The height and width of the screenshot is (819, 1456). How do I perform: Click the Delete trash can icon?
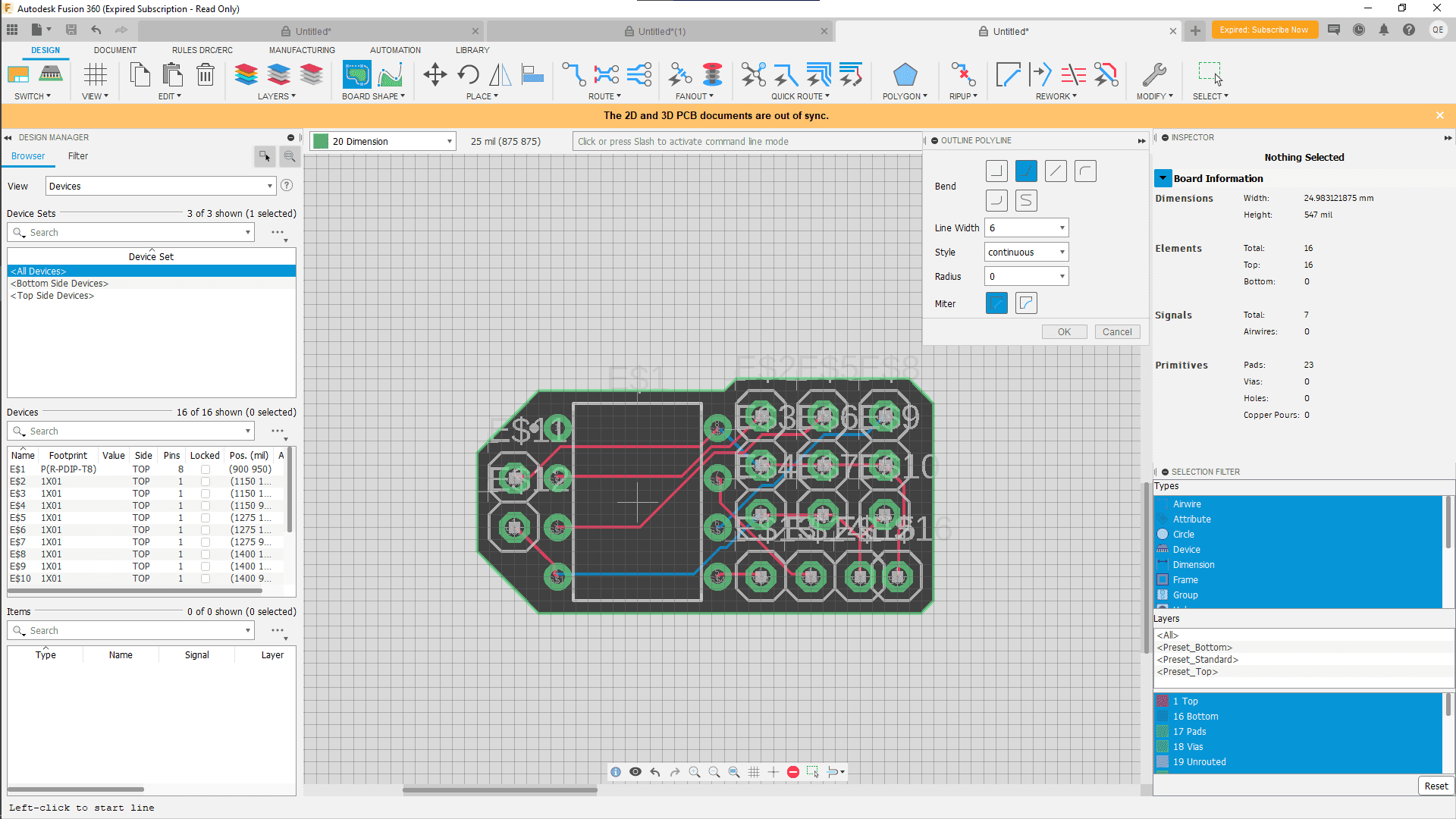click(205, 74)
